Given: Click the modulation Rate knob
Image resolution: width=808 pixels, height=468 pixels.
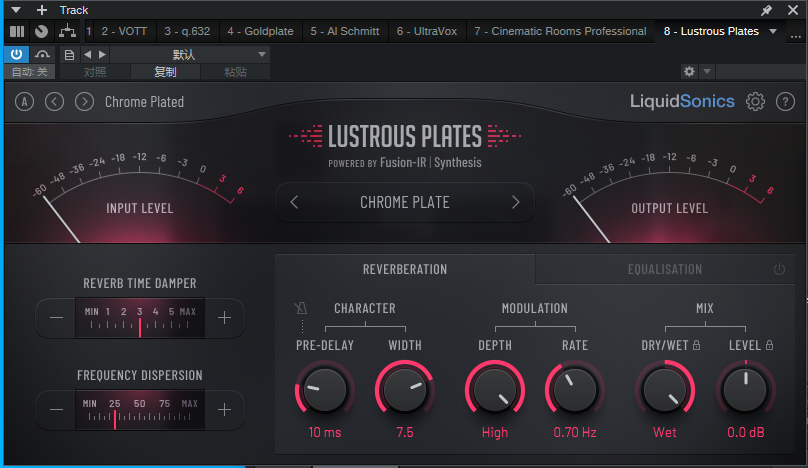Looking at the screenshot, I should coord(575,390).
